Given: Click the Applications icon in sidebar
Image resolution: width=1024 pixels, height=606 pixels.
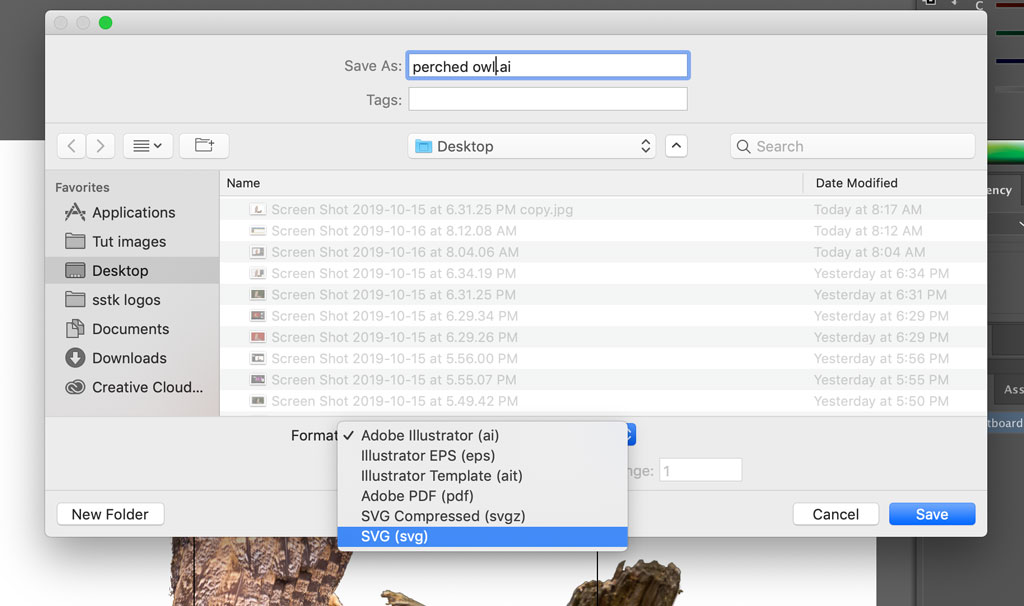Looking at the screenshot, I should (75, 212).
